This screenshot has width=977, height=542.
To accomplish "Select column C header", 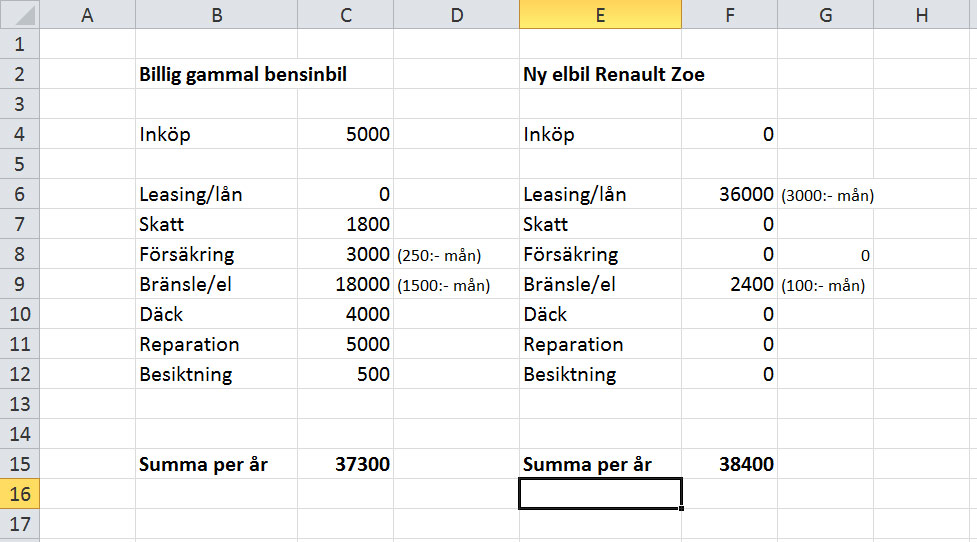I will 345,14.
